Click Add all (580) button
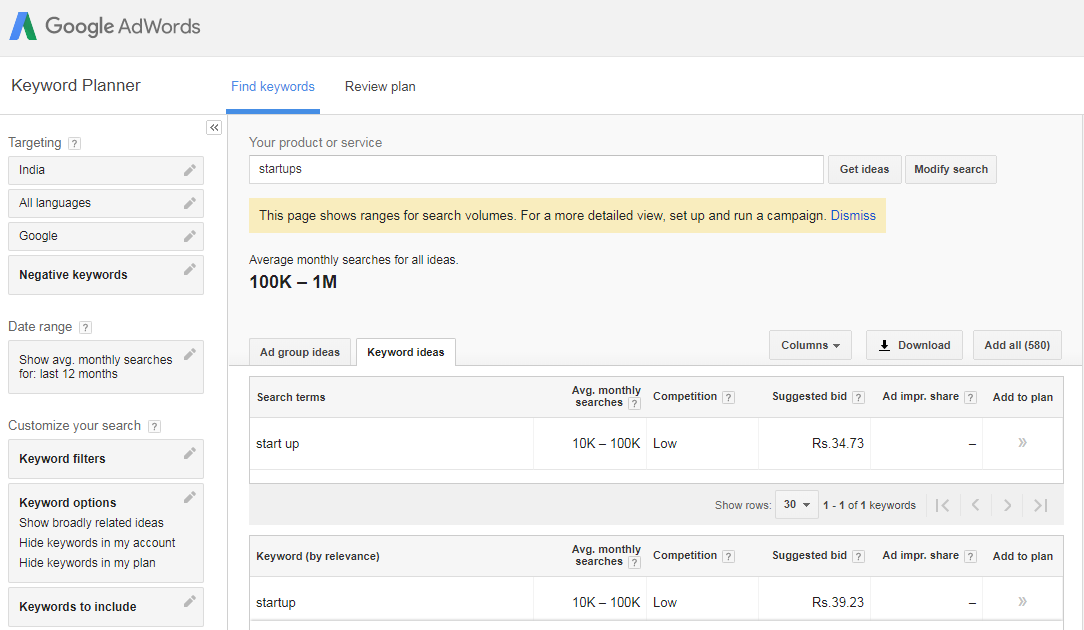The width and height of the screenshot is (1084, 630). click(1017, 345)
